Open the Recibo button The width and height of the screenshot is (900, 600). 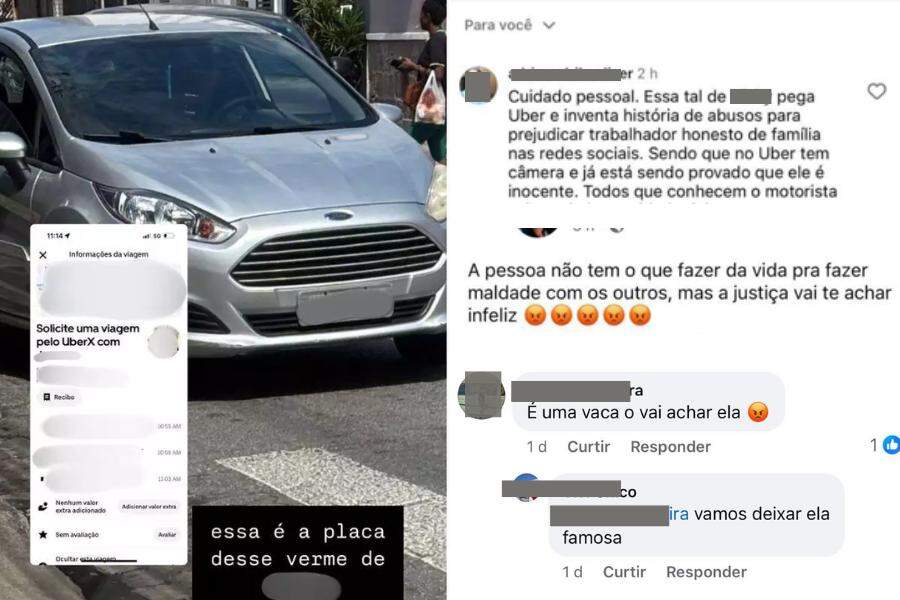[59, 397]
